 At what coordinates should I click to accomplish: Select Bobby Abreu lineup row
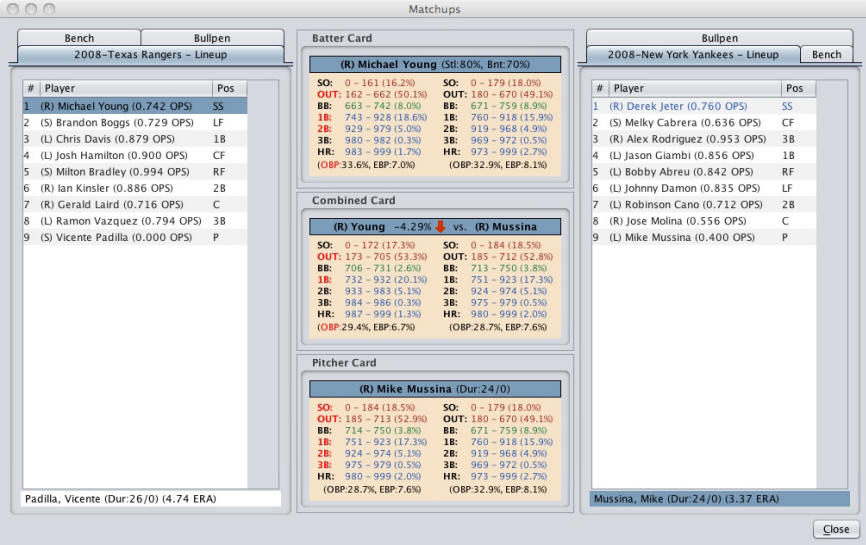coord(704,172)
